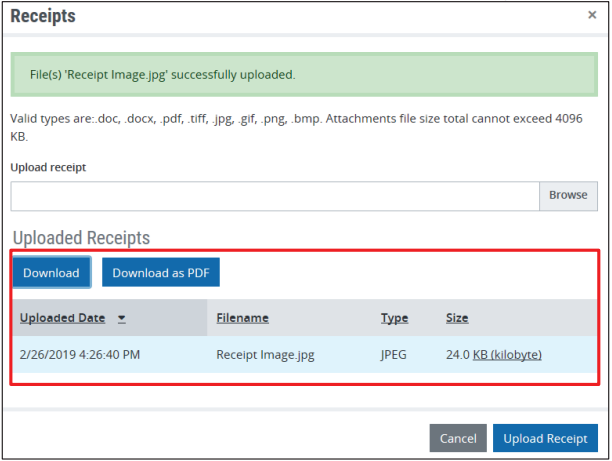Click the 2/26/2019 4:26:40 PM date cell
The width and height of the screenshot is (612, 461).
click(80, 354)
